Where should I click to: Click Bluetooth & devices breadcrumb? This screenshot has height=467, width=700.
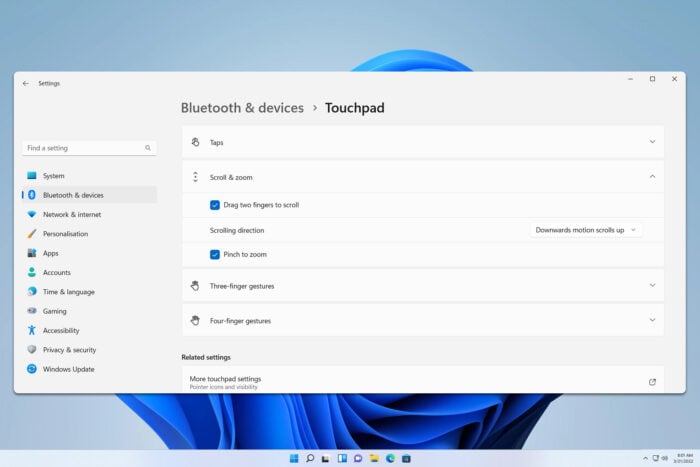242,108
